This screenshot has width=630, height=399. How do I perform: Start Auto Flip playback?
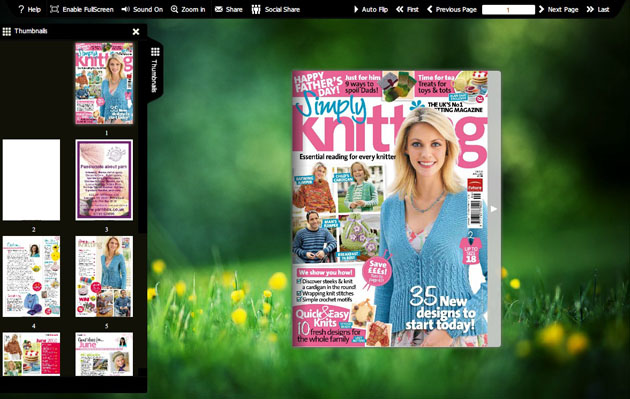coord(370,9)
